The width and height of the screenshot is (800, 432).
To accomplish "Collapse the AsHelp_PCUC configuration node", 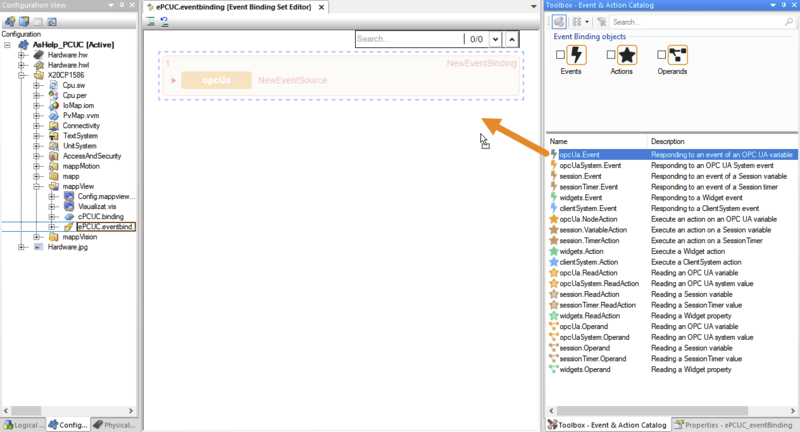I will pyautogui.click(x=8, y=45).
